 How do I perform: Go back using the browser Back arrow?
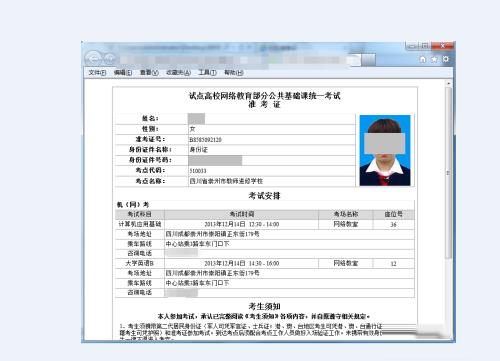pos(94,59)
